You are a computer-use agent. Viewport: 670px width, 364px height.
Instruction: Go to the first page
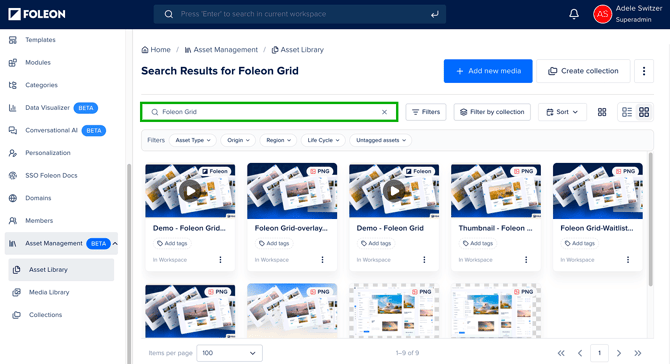click(x=561, y=353)
